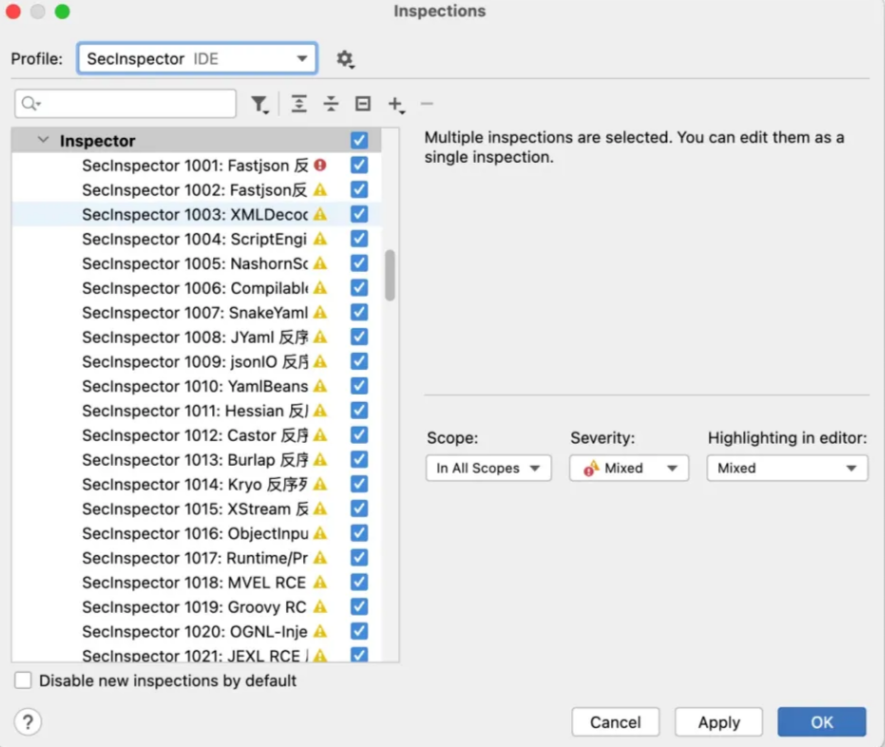Toggle SecInspector 1010 YamlBeans checkbox
This screenshot has width=885, height=747.
pos(359,386)
